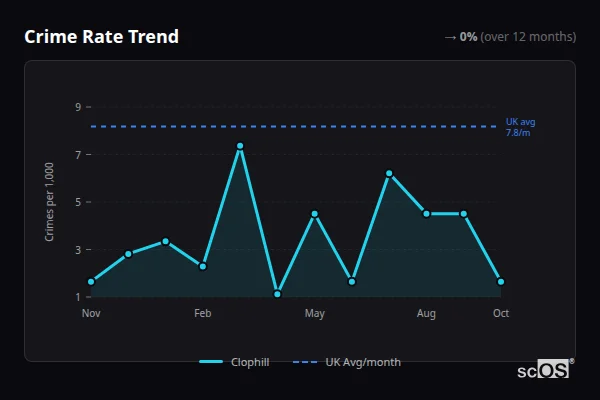
Task: Click the '(over 12 months)' label
Action: pos(528,37)
